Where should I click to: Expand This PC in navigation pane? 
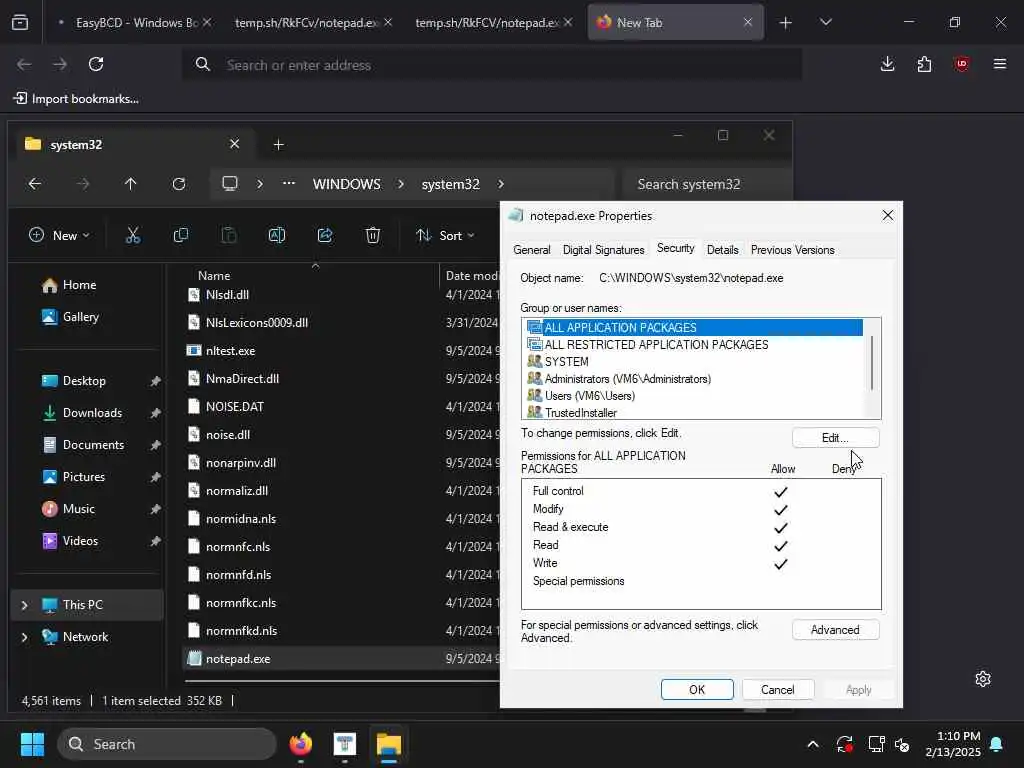24,605
